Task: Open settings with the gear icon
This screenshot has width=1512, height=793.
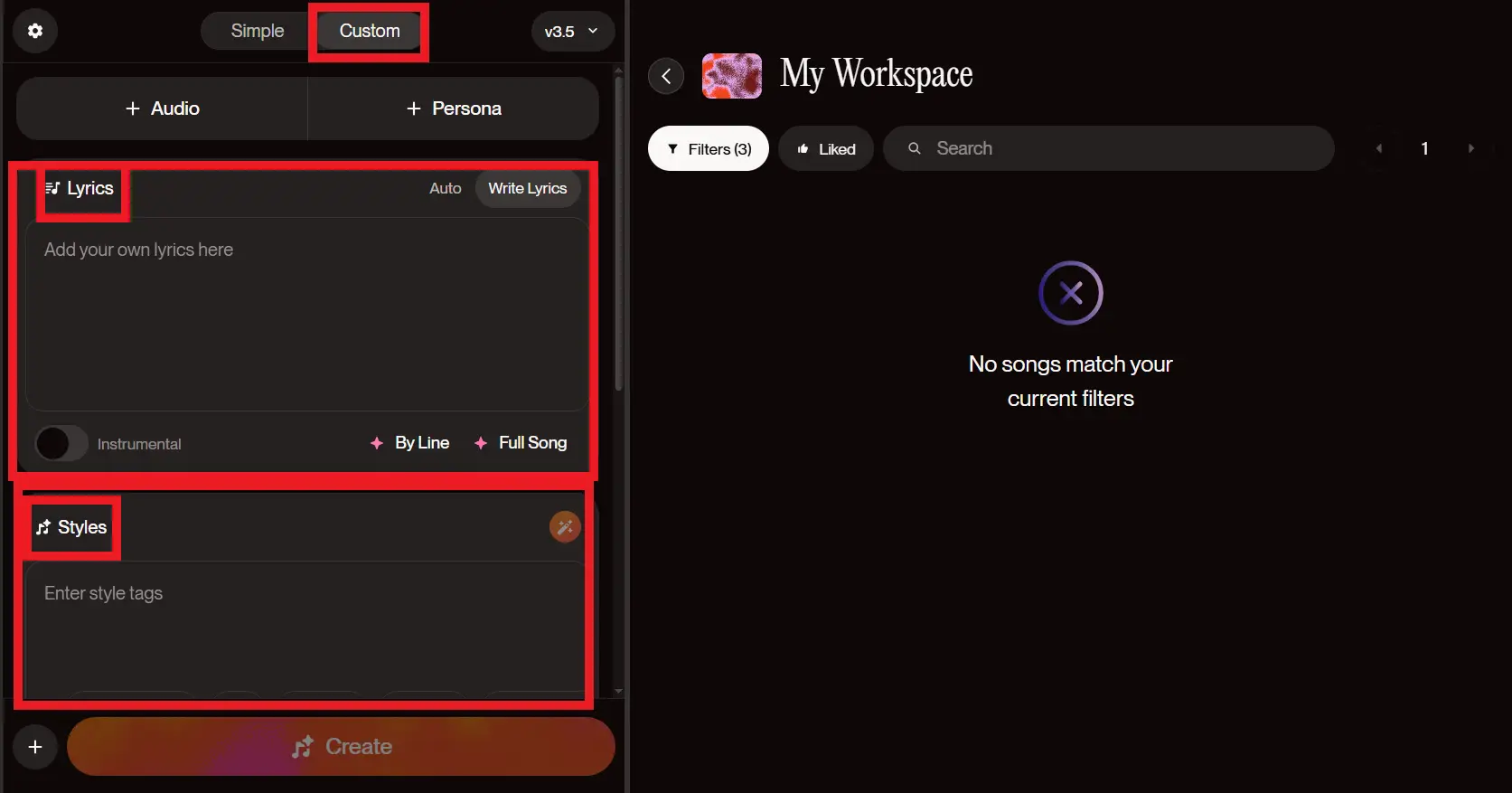Action: [x=35, y=32]
